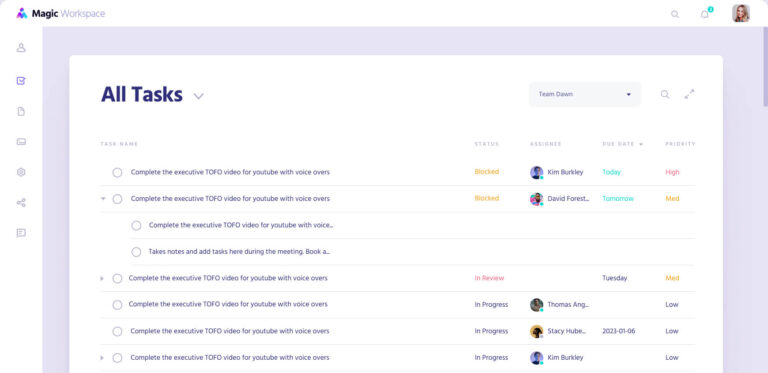This screenshot has height=373, width=768.
Task: Click the 'Tuesday' due date
Action: pyautogui.click(x=615, y=278)
